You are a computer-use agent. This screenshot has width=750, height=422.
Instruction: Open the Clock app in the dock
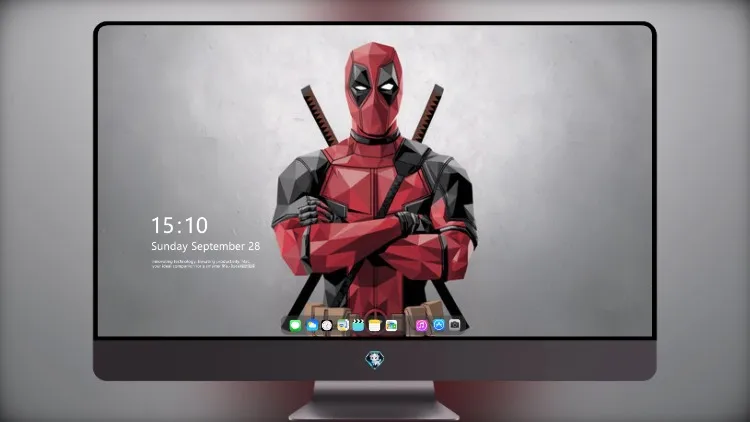coord(327,325)
